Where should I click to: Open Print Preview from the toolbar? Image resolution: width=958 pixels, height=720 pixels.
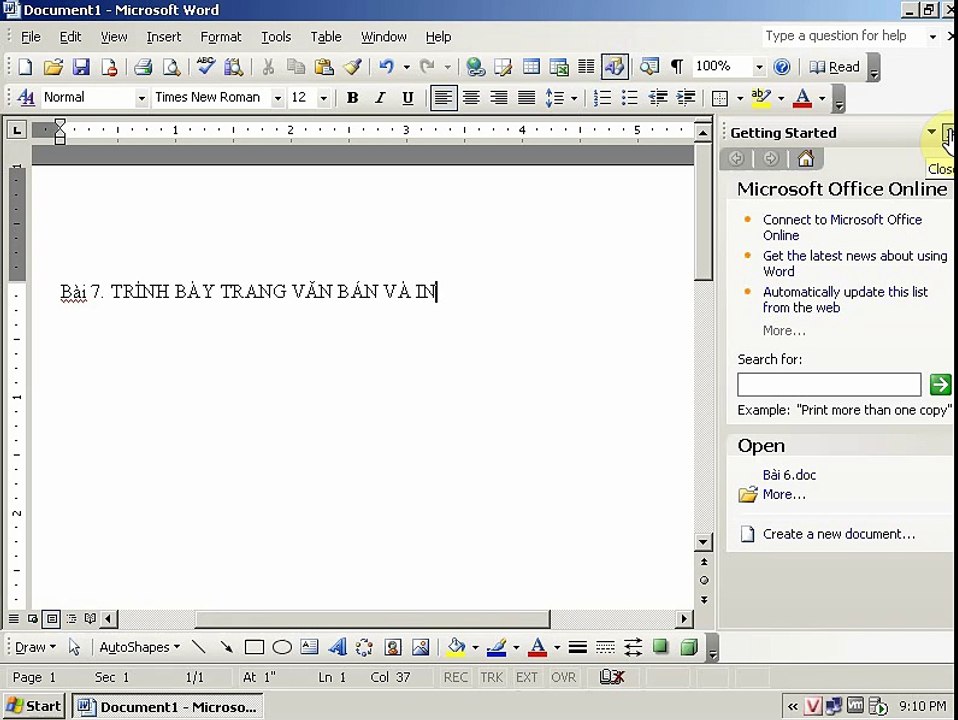(171, 67)
